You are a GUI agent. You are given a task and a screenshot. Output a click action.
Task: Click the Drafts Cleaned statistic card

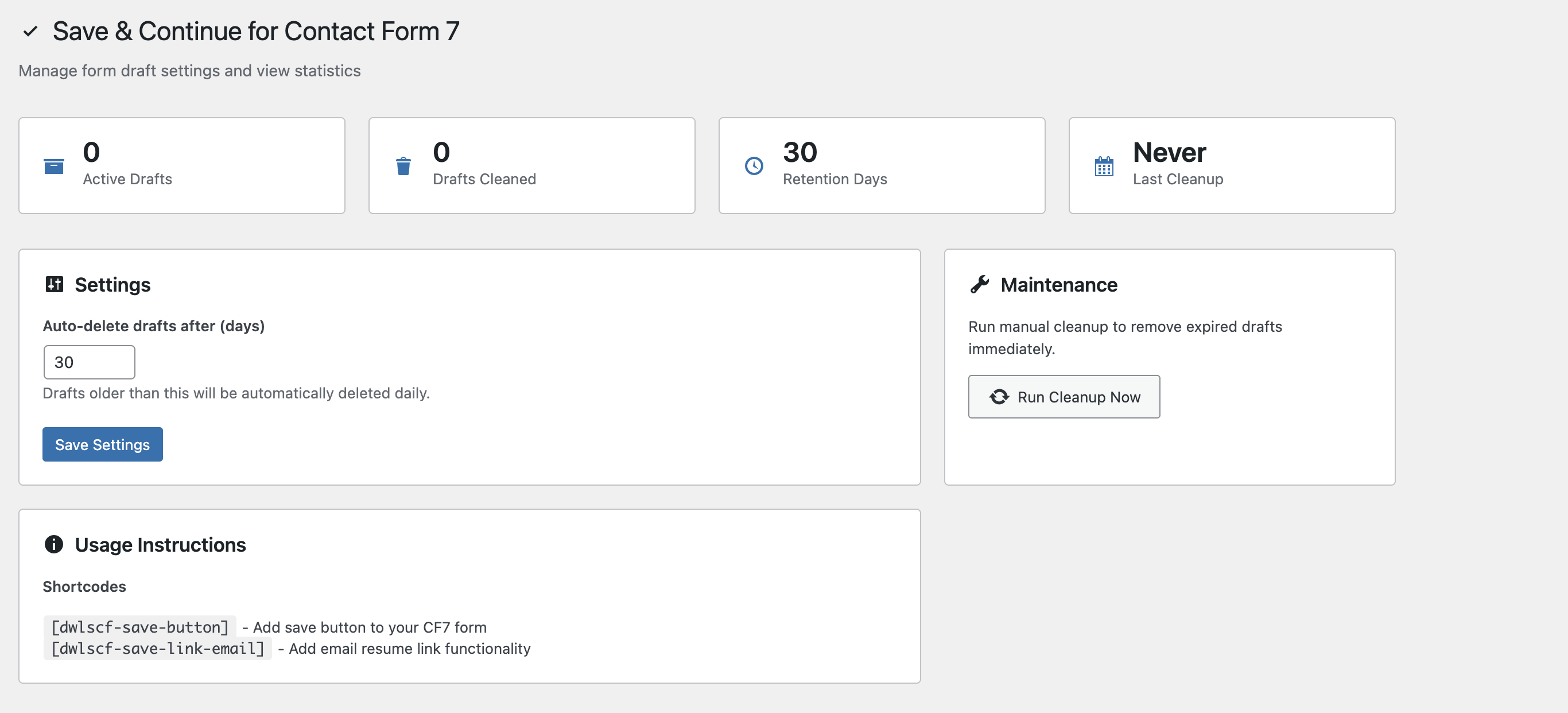pyautogui.click(x=531, y=165)
